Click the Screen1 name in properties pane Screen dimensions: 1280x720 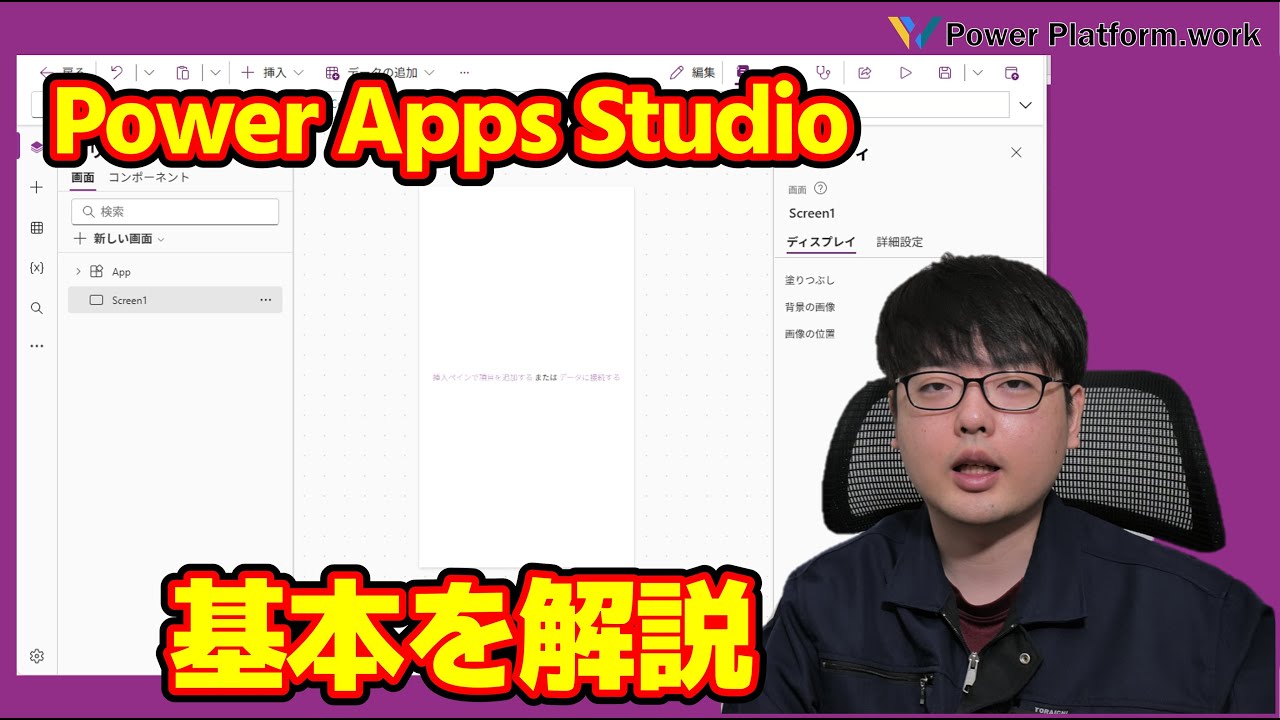click(812, 213)
